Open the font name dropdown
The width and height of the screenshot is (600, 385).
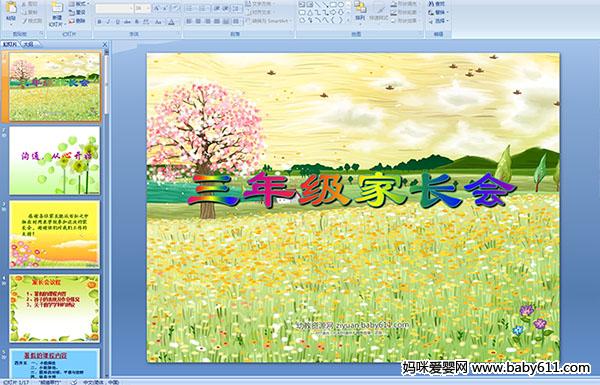click(131, 8)
